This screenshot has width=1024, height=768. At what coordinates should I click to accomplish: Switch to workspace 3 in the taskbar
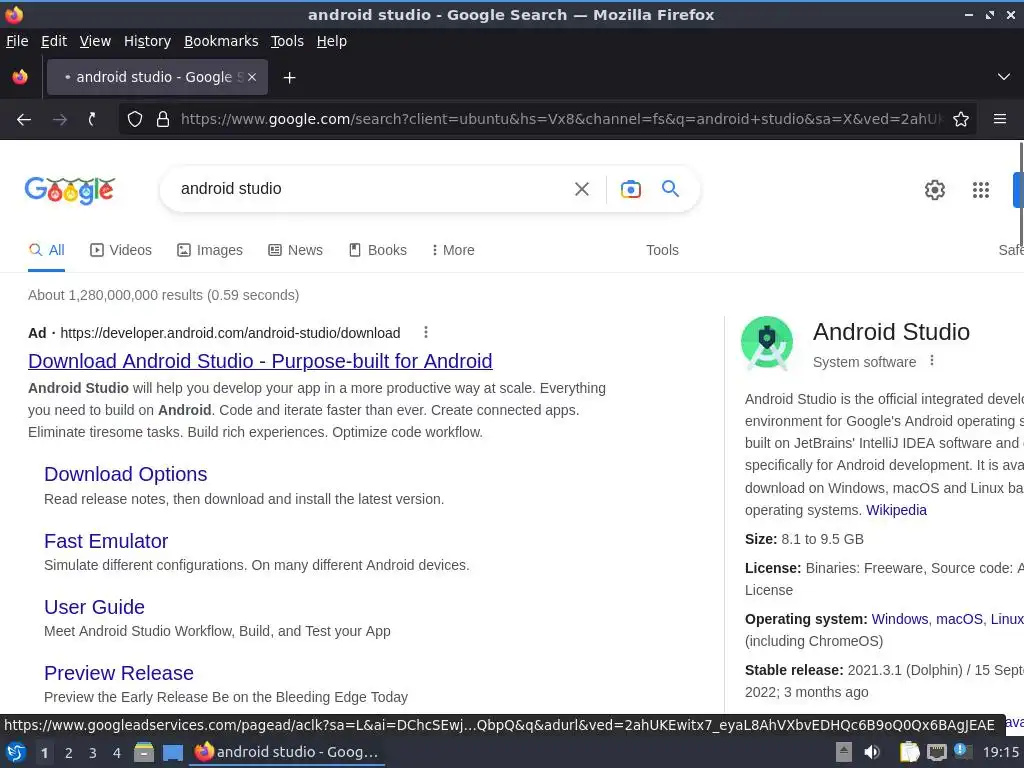(93, 753)
